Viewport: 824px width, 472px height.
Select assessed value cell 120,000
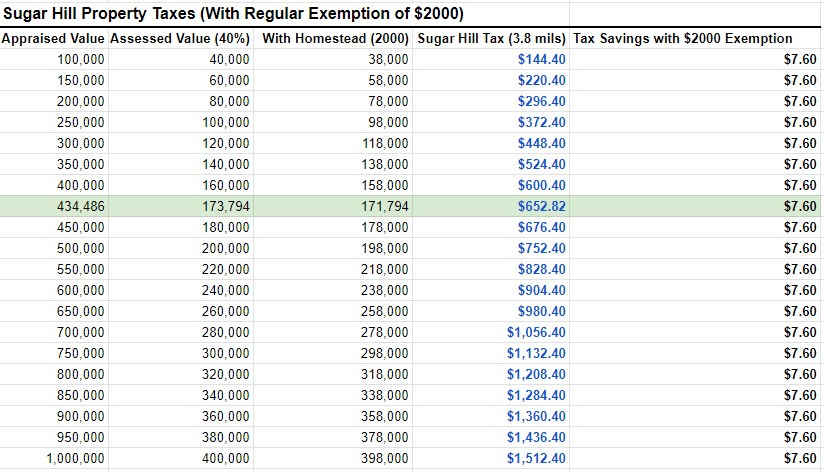pyautogui.click(x=226, y=143)
